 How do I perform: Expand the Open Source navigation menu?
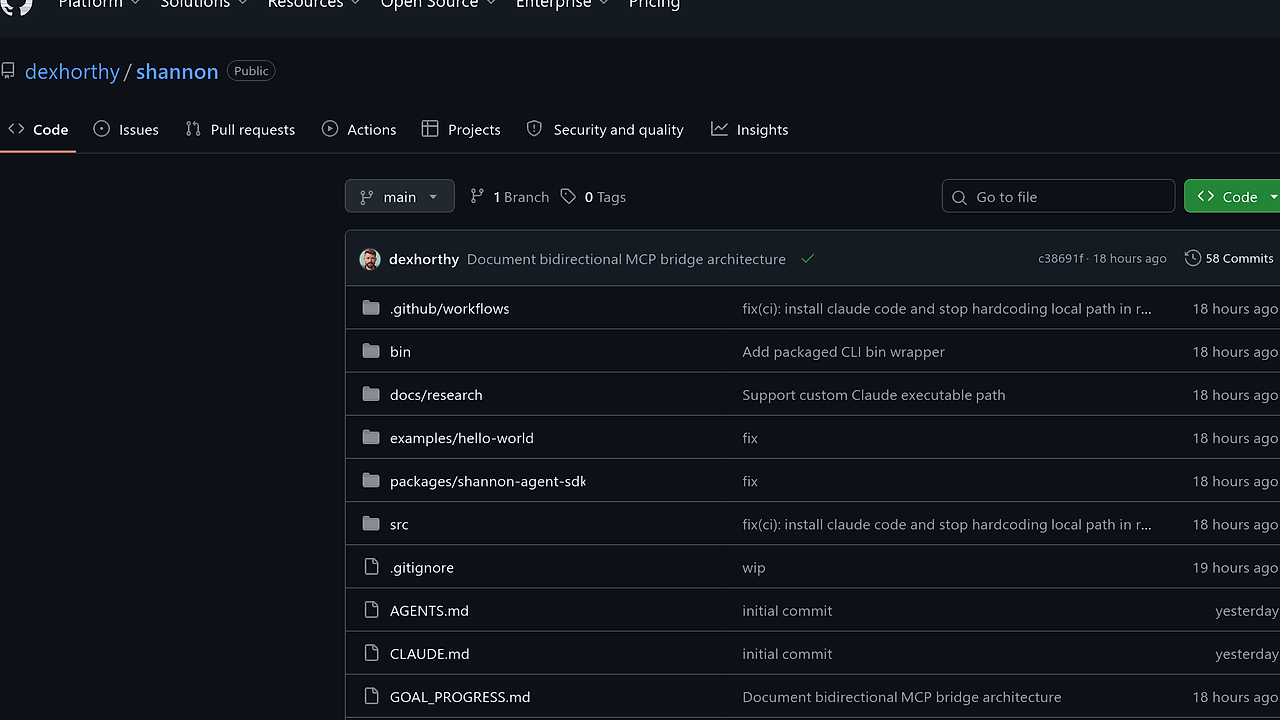[439, 5]
